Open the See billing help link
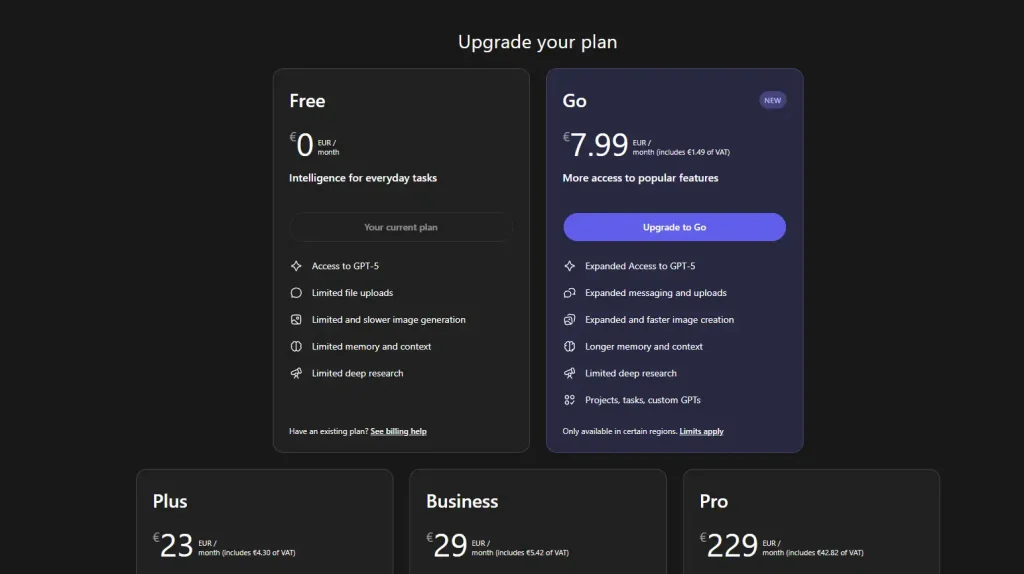 pos(398,431)
